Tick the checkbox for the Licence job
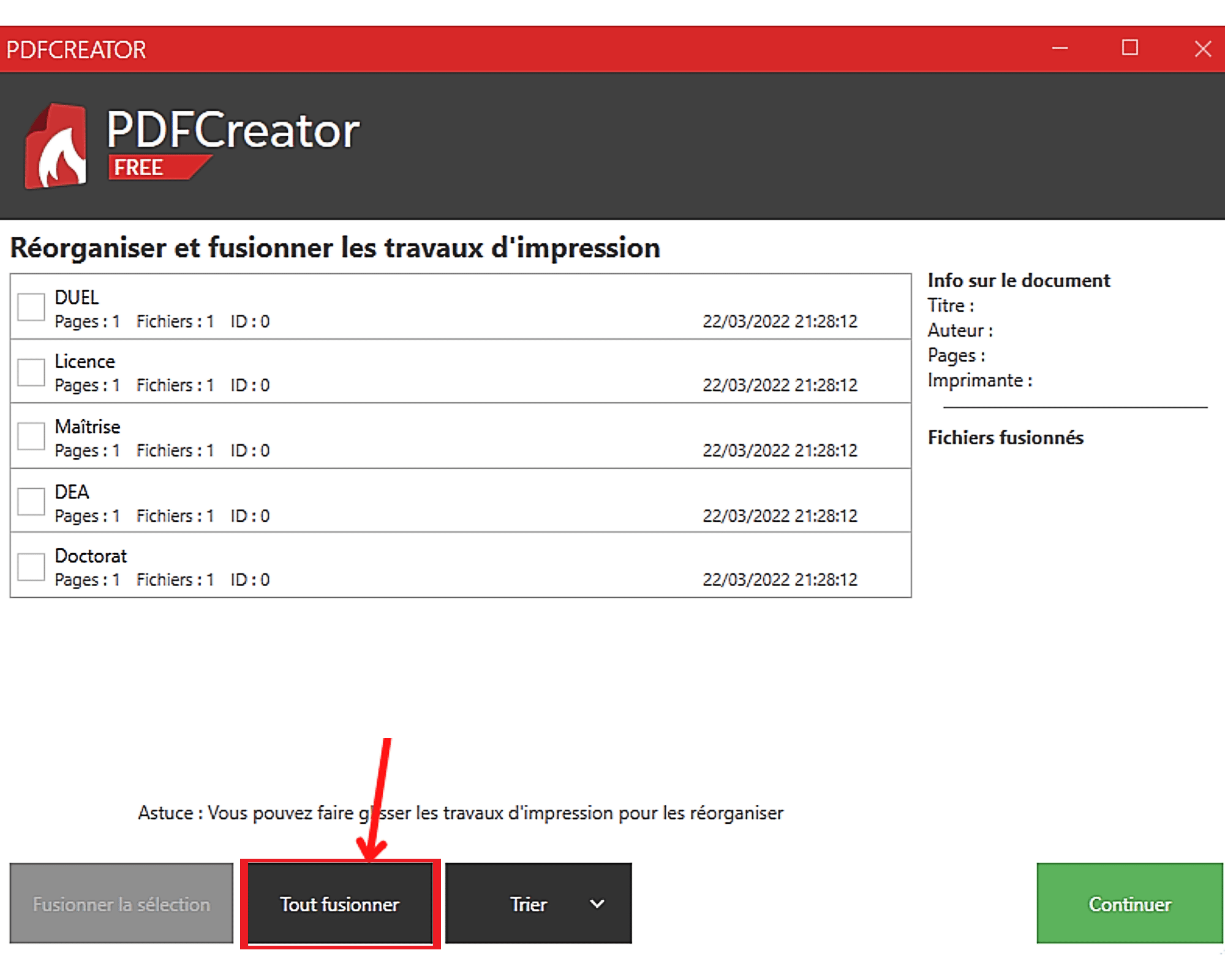Viewport: 1225px width, 980px height. coord(31,372)
